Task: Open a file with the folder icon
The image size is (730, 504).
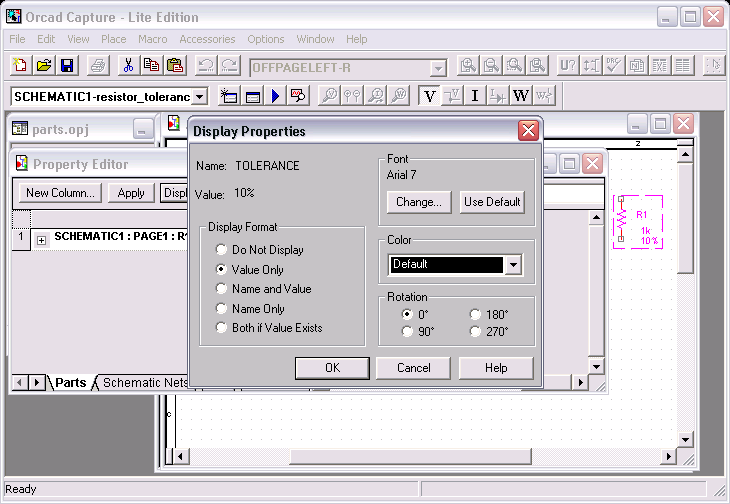Action: (44, 66)
